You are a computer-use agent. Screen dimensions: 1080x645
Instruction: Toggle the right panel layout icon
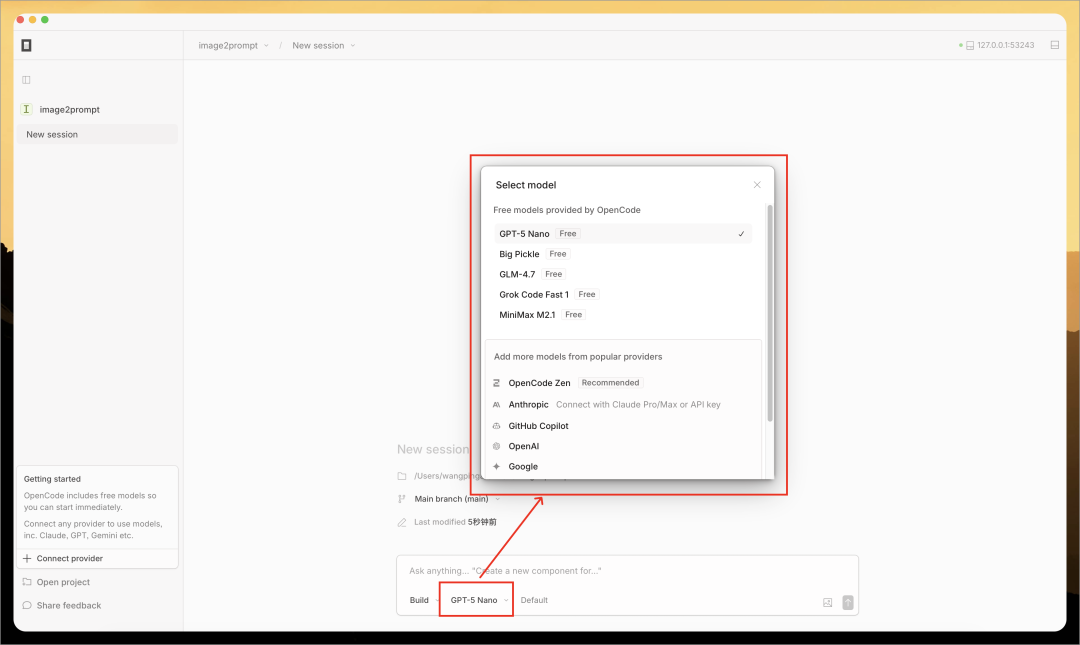[x=1055, y=45]
